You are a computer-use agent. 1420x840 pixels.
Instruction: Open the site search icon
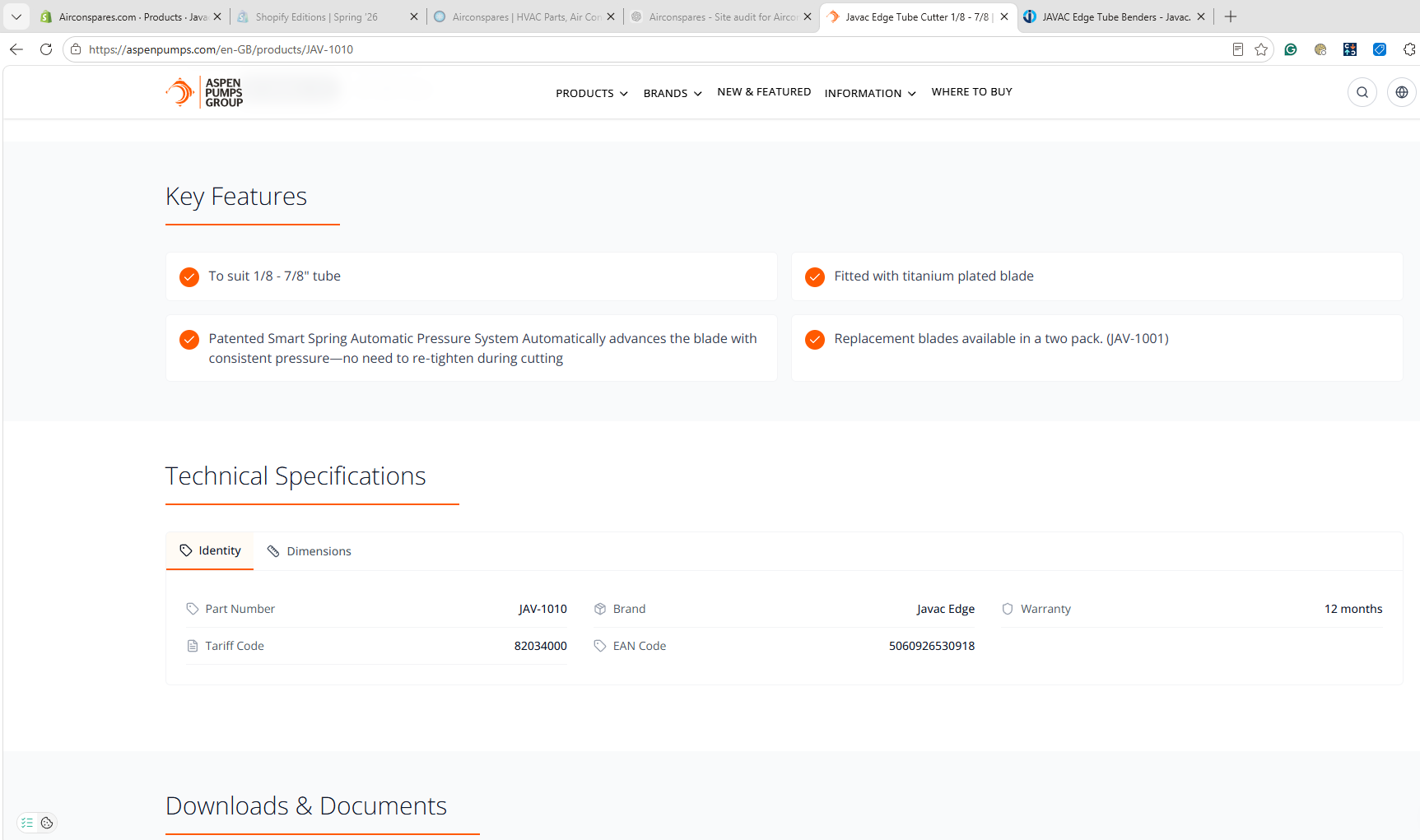click(x=1362, y=92)
